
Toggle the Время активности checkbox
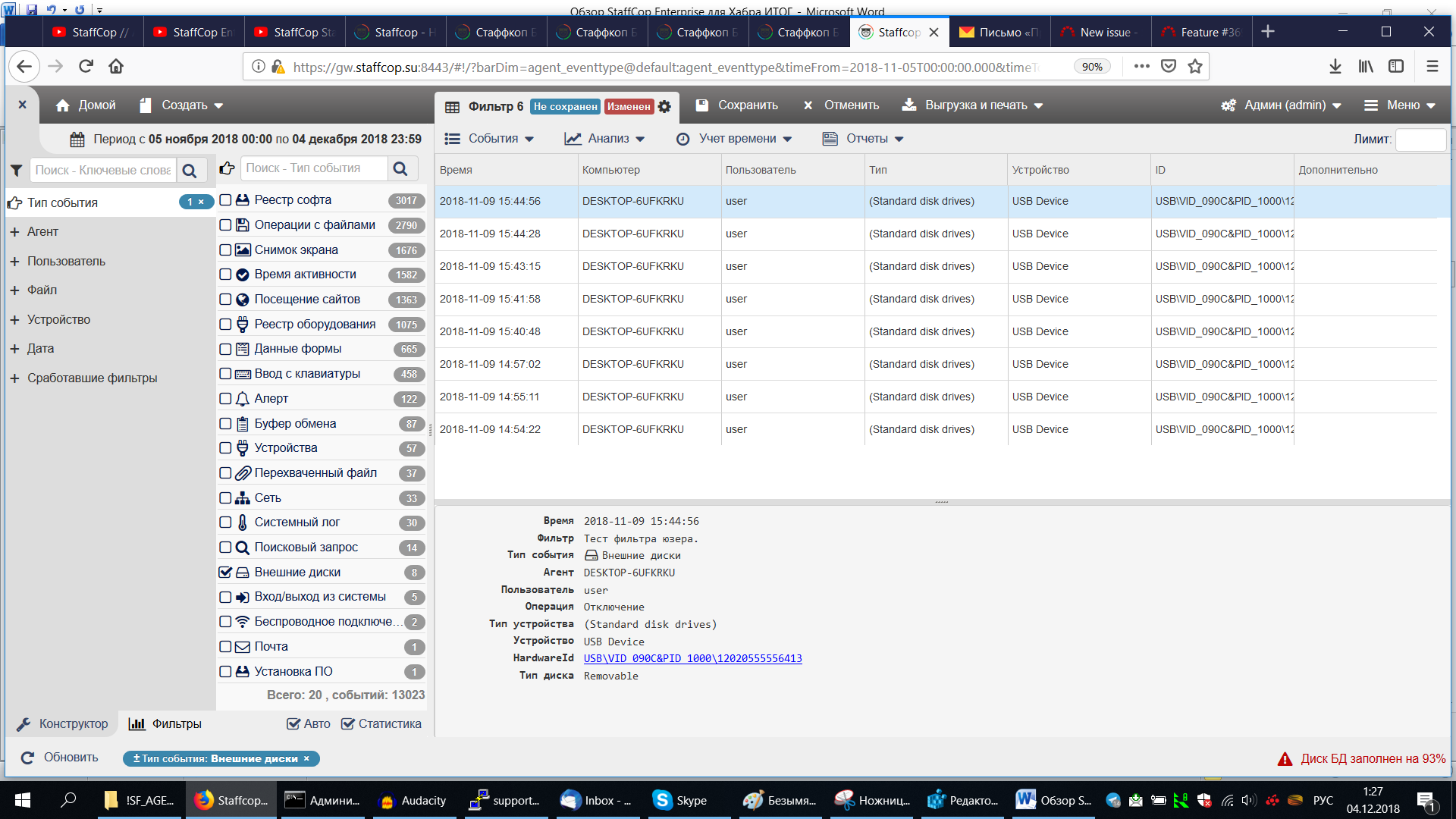(x=224, y=274)
